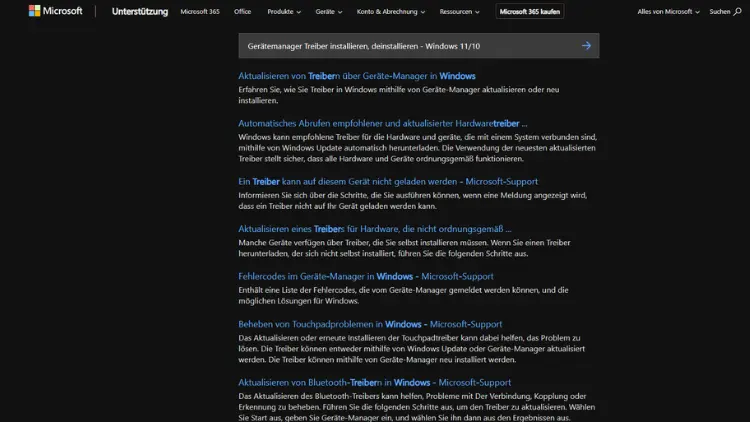
Task: Expand the Geräte dropdown
Action: 329,11
